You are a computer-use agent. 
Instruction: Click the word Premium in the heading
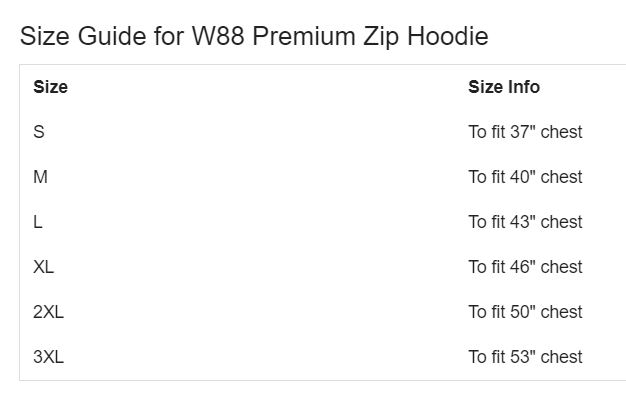click(x=304, y=36)
